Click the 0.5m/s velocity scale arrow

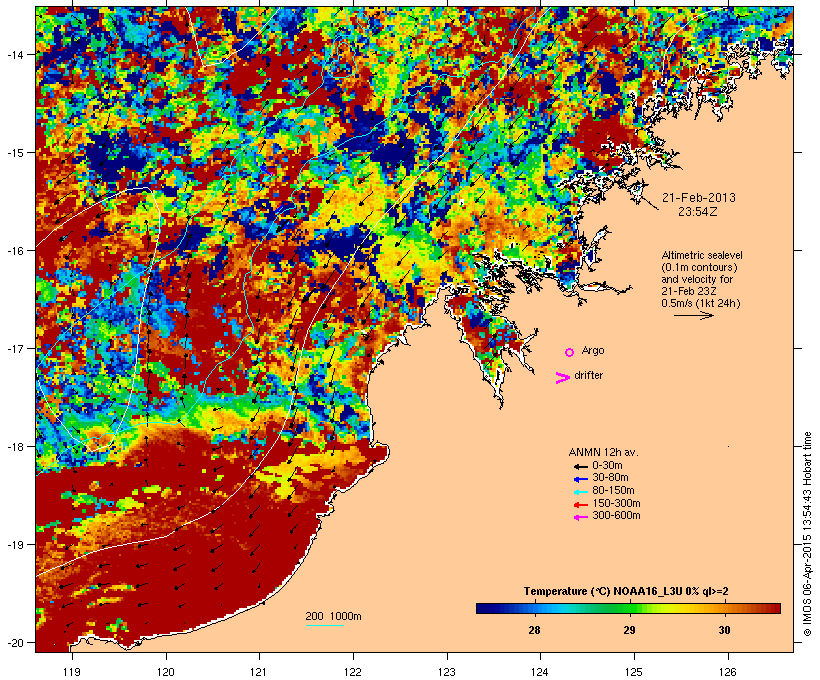[693, 315]
